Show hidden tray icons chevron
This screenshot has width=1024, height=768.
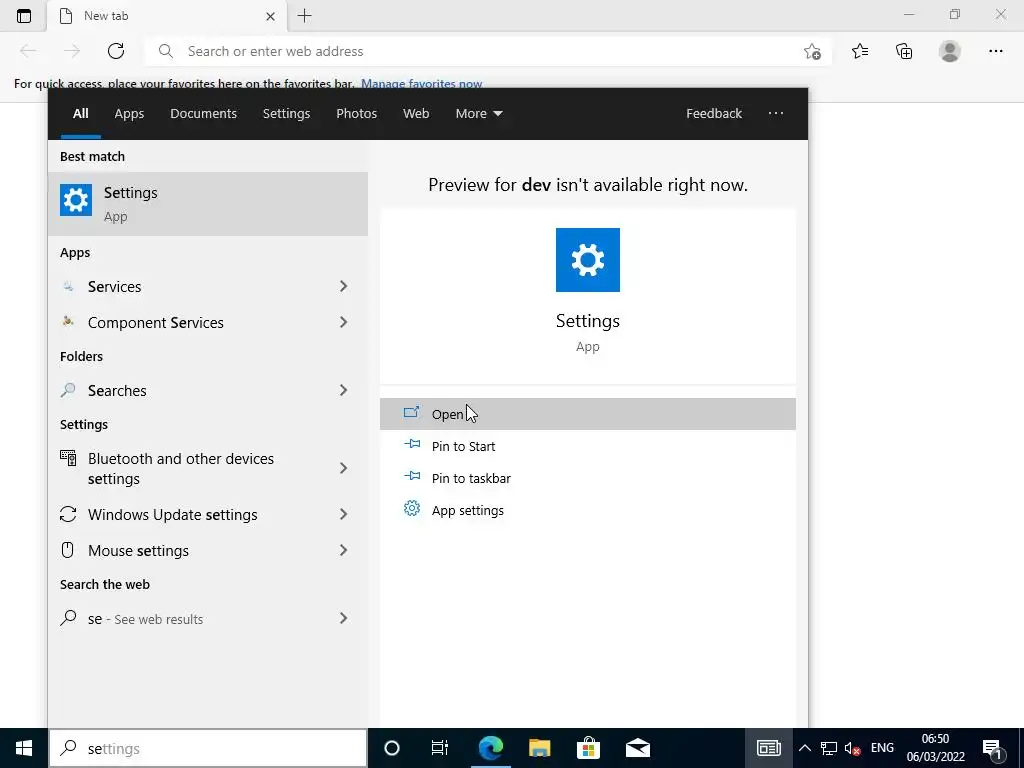pos(805,748)
